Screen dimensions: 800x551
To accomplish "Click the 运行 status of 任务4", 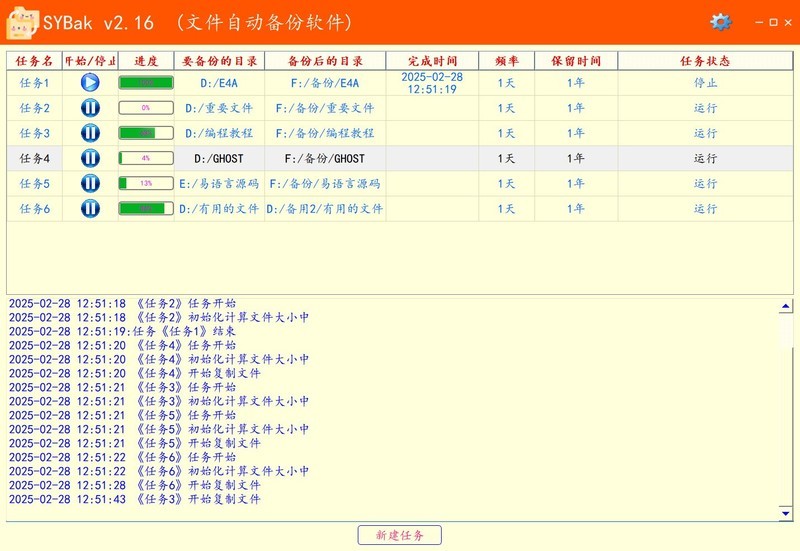I will tap(705, 158).
